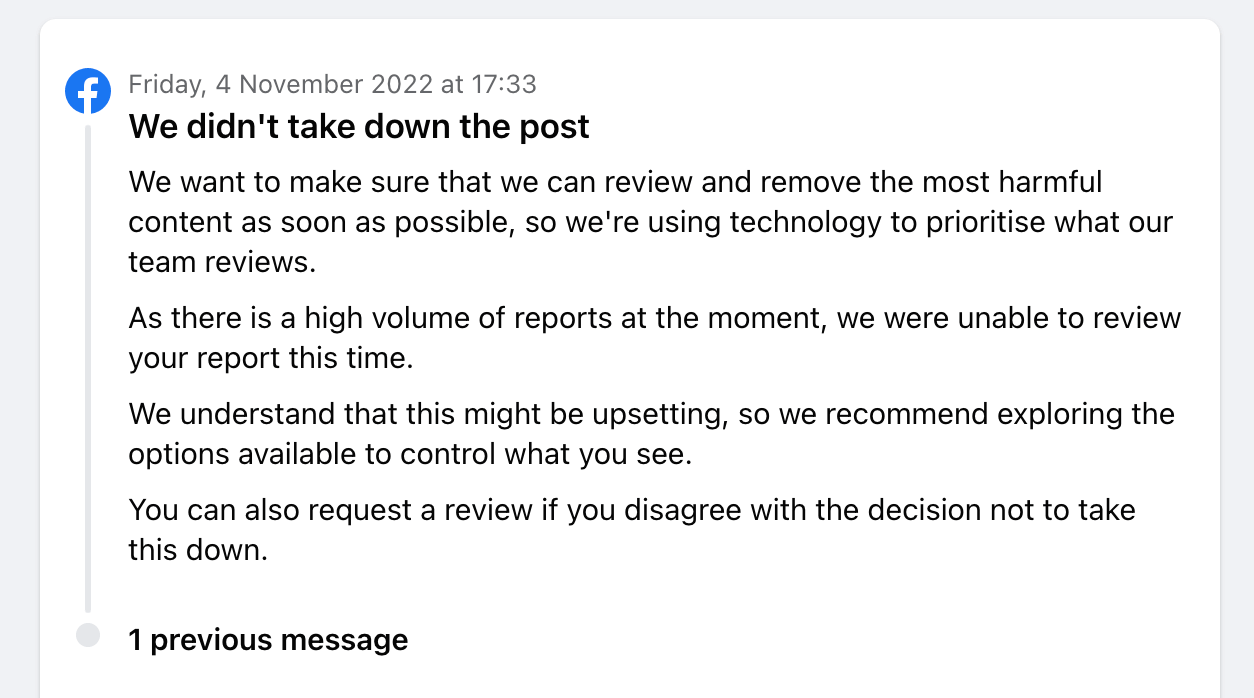This screenshot has width=1254, height=698.
Task: Click the vertical timeline connector line
Action: (88, 368)
